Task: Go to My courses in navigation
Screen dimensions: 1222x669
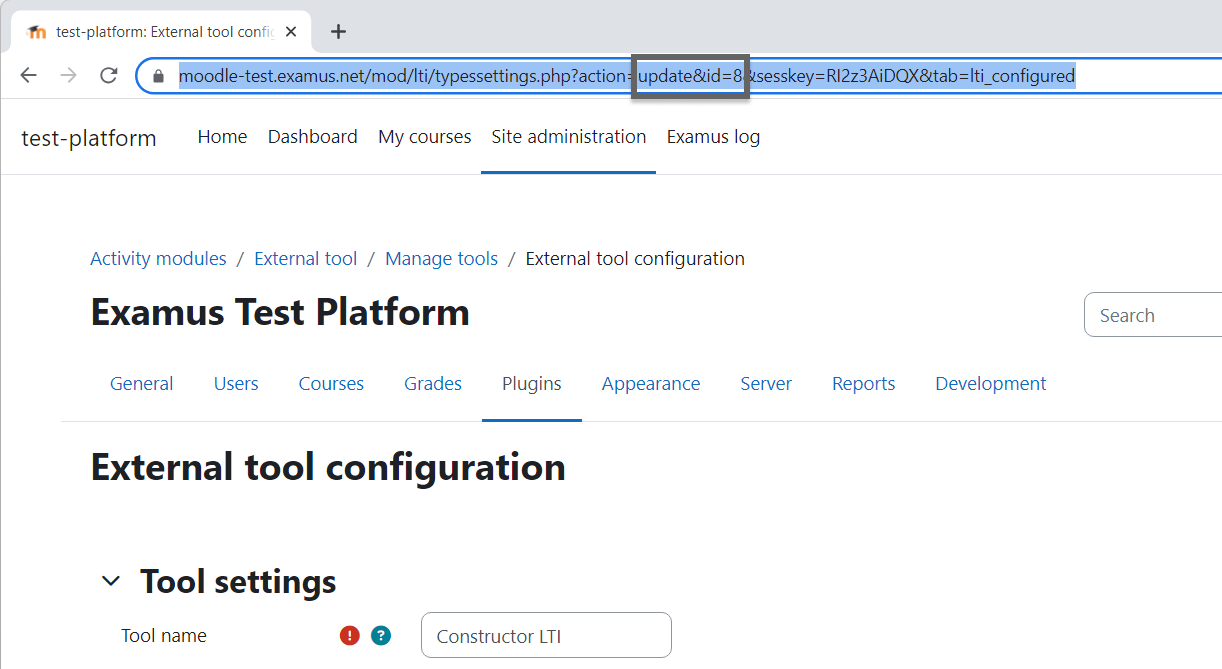Action: (x=424, y=137)
